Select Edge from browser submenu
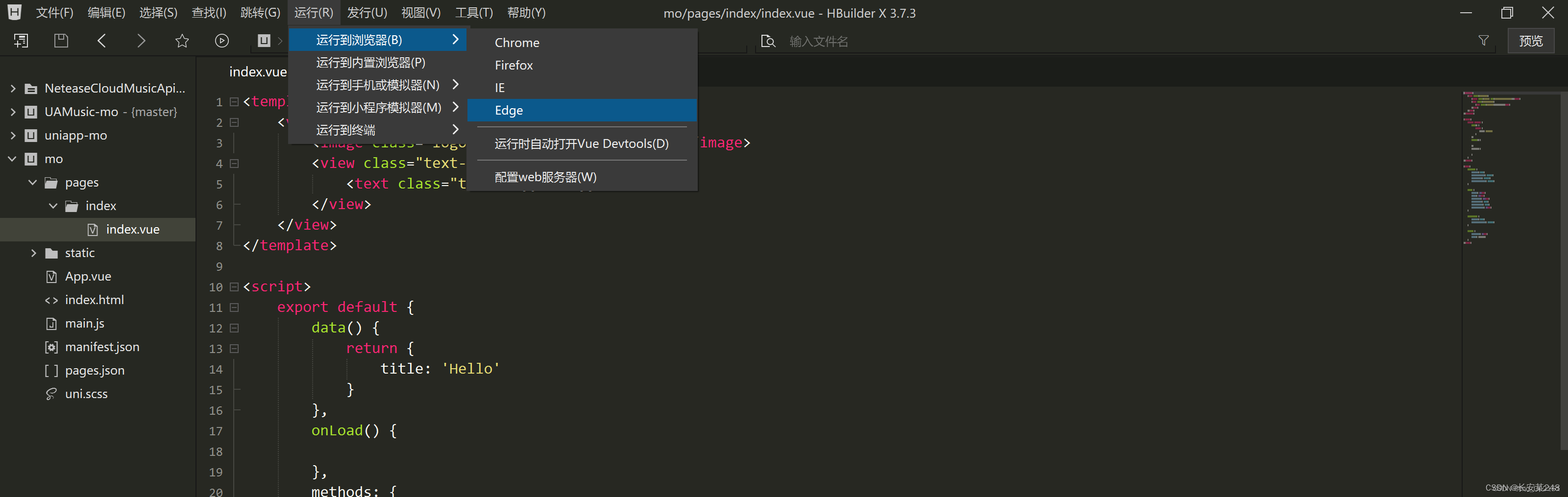 click(582, 110)
